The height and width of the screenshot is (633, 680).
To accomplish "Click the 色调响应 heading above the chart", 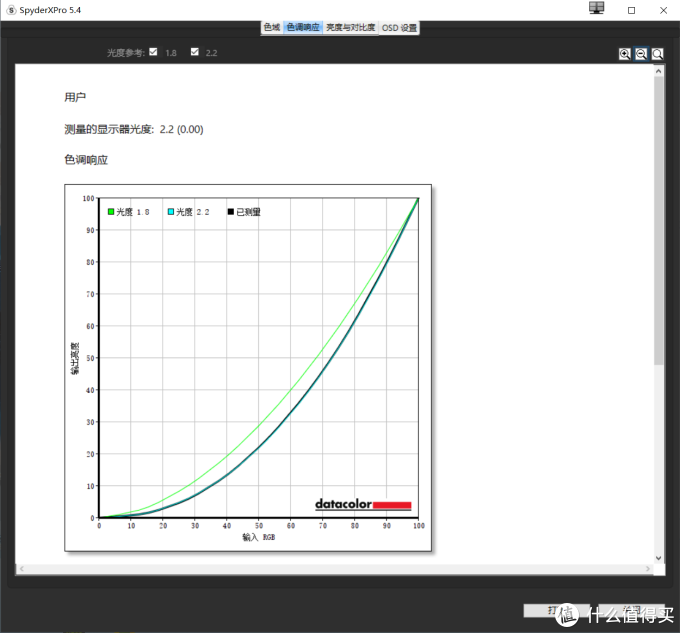I will (86, 160).
